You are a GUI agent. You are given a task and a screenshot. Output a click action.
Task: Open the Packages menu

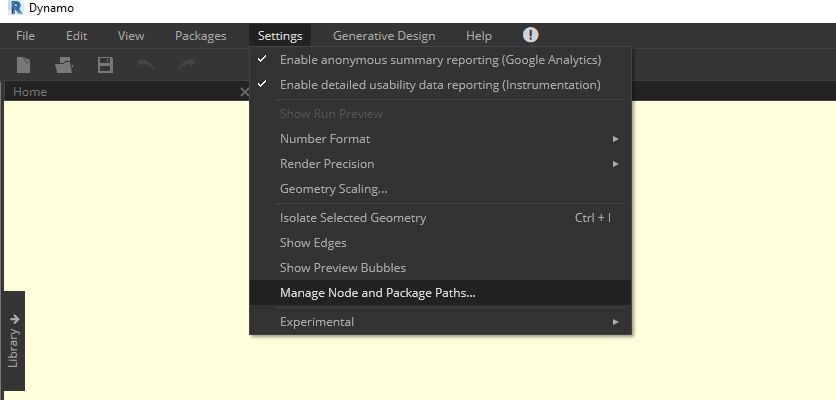pos(200,36)
